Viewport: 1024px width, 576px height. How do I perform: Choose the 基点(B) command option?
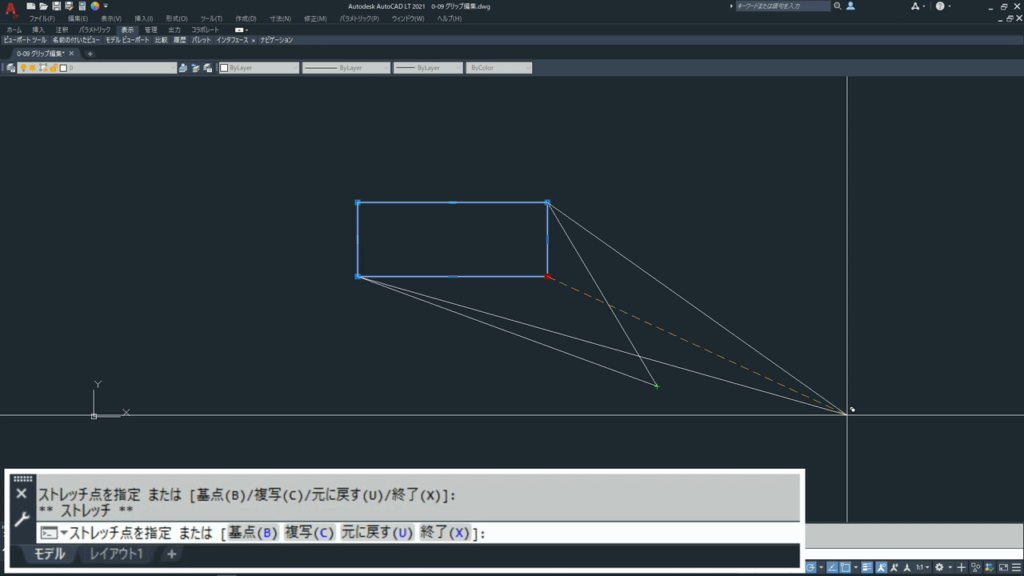[252, 533]
